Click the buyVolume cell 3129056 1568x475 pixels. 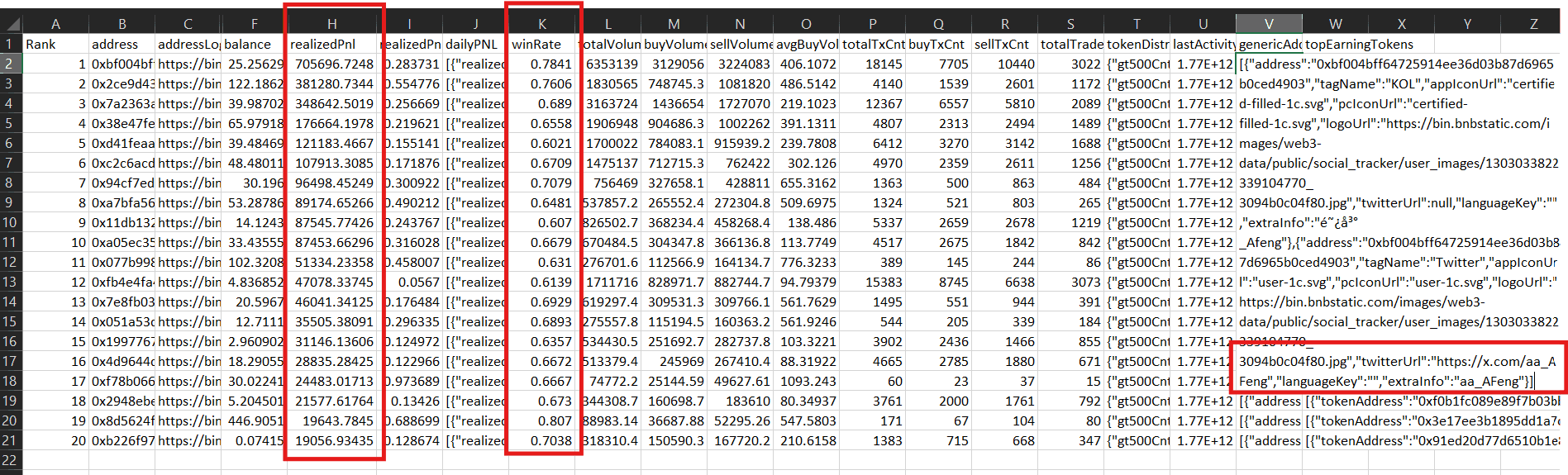point(674,64)
